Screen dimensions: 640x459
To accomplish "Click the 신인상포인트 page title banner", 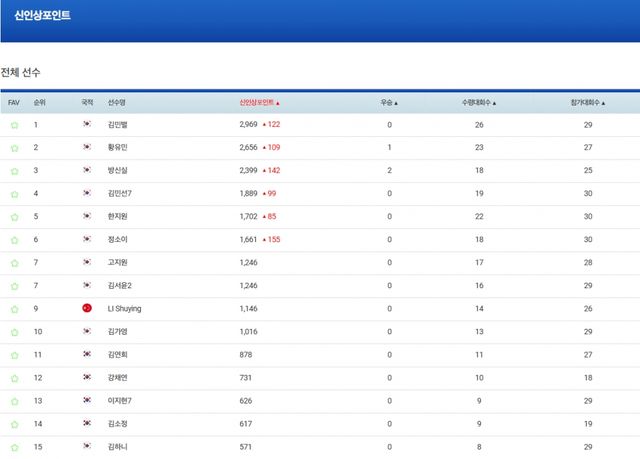I will coord(42,16).
